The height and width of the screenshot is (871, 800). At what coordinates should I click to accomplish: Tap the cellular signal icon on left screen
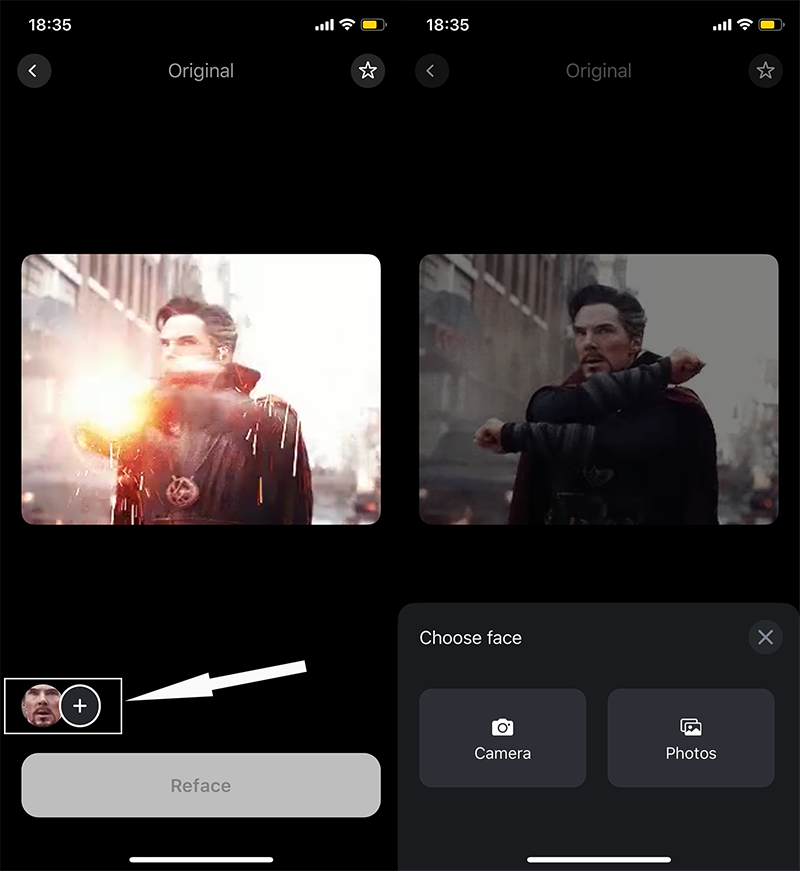click(324, 25)
